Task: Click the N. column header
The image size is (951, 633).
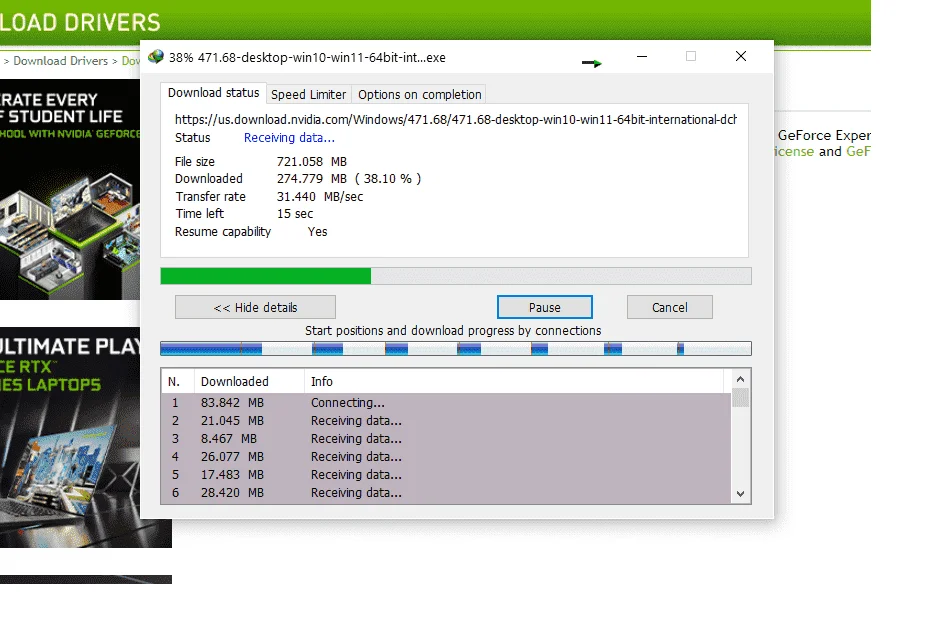Action: pos(178,381)
